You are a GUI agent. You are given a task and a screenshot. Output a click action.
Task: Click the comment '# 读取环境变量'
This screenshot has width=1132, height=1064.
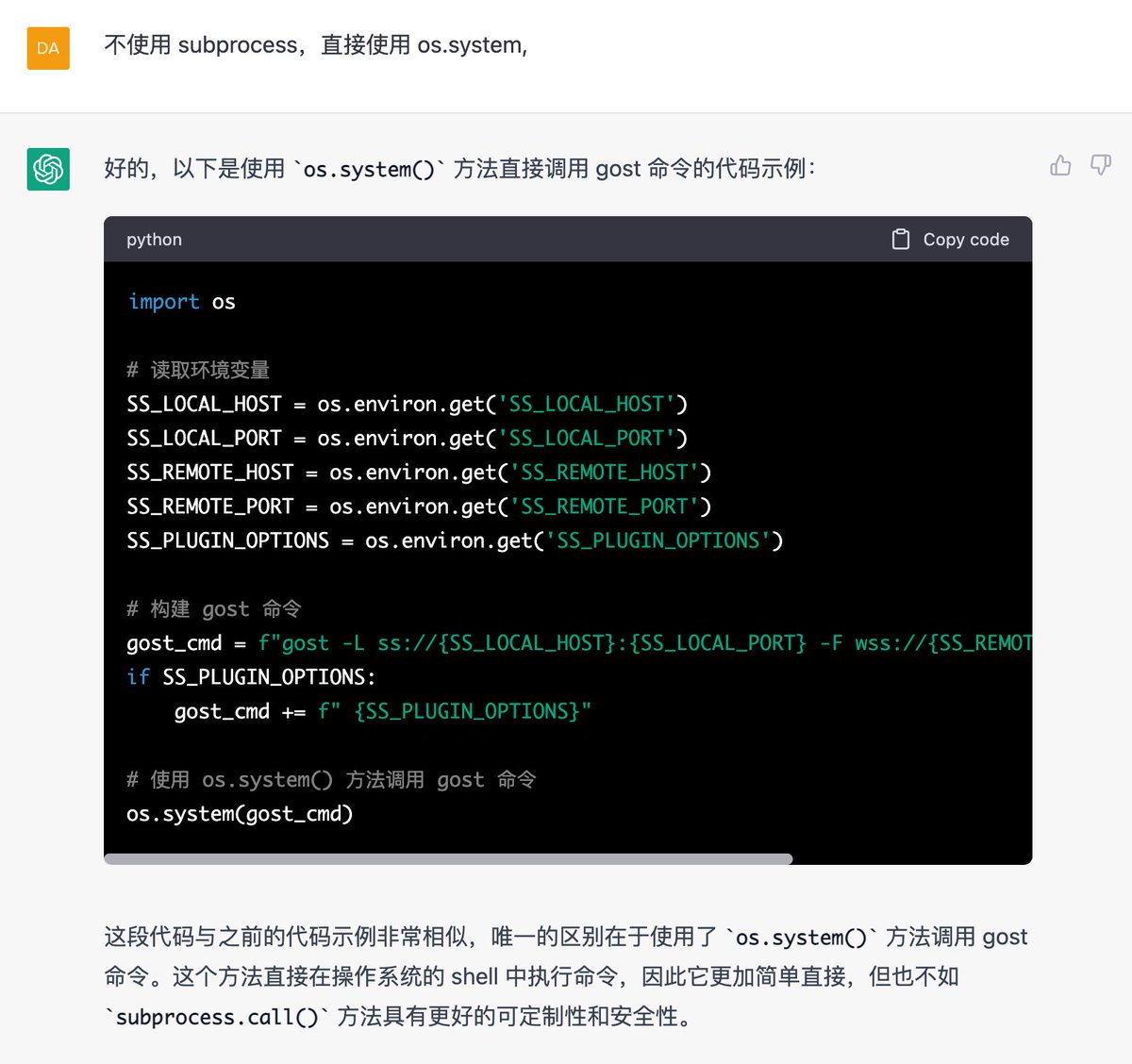pos(198,370)
